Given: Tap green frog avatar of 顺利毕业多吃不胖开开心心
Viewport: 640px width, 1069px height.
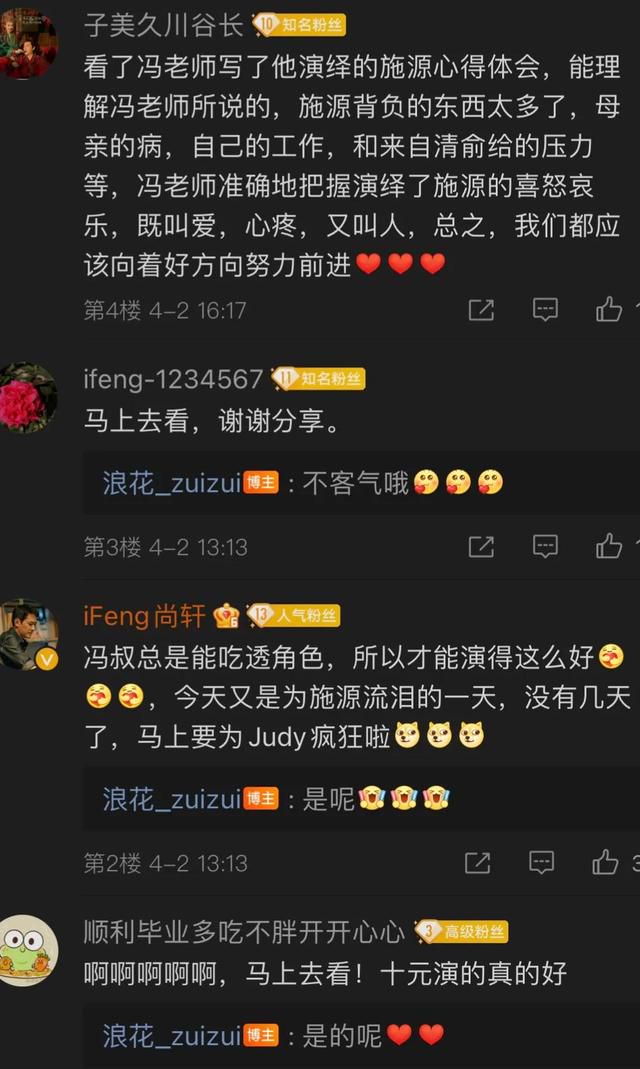Looking at the screenshot, I should coord(27,950).
